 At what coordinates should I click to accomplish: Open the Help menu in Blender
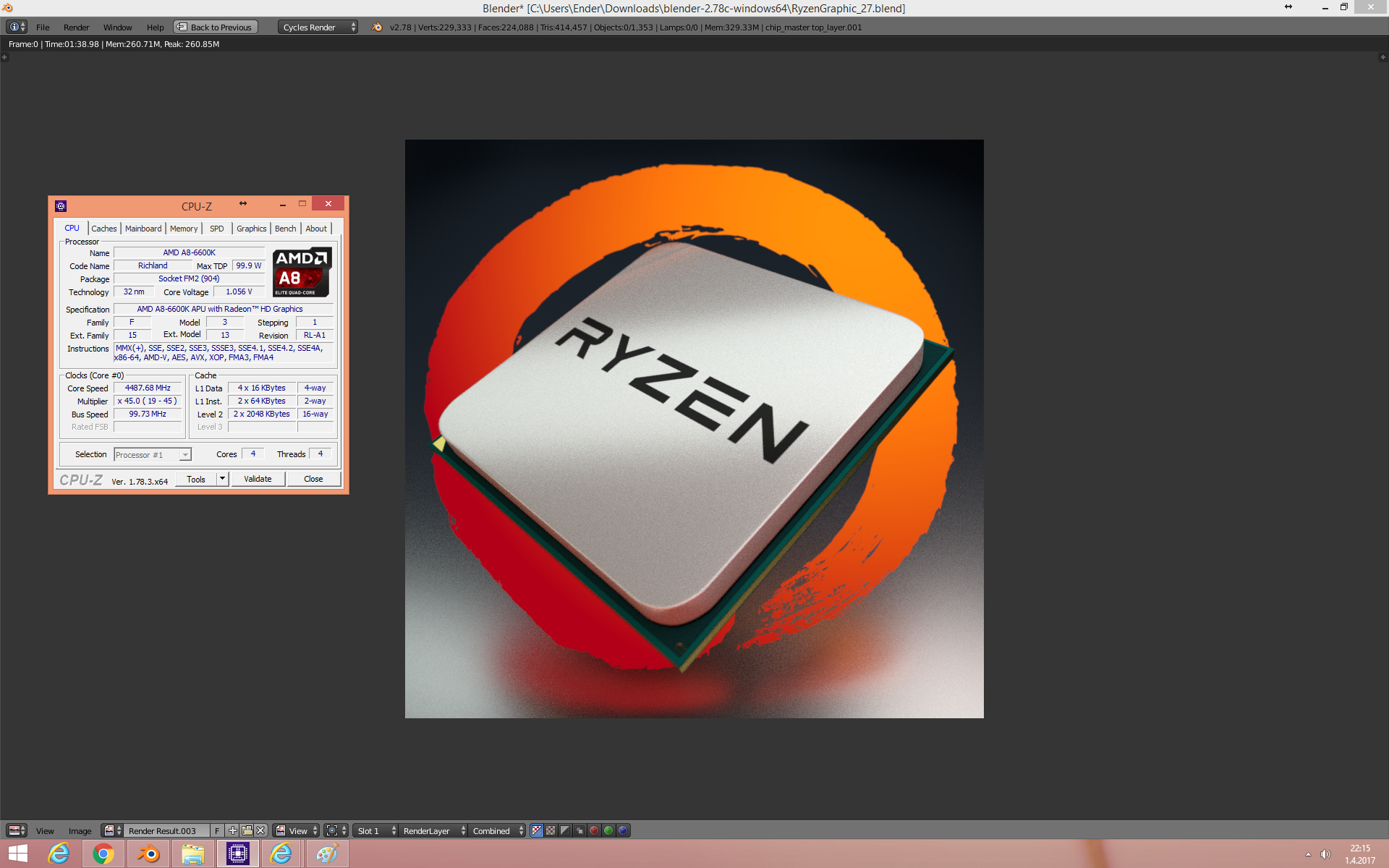(155, 27)
